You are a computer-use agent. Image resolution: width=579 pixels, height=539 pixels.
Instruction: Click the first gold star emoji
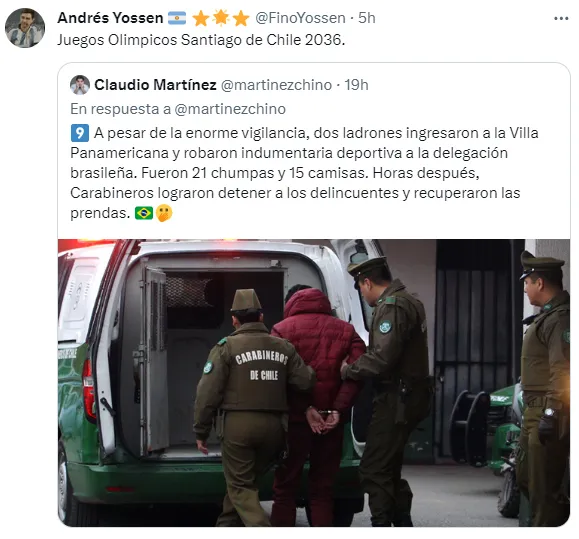click(x=201, y=18)
